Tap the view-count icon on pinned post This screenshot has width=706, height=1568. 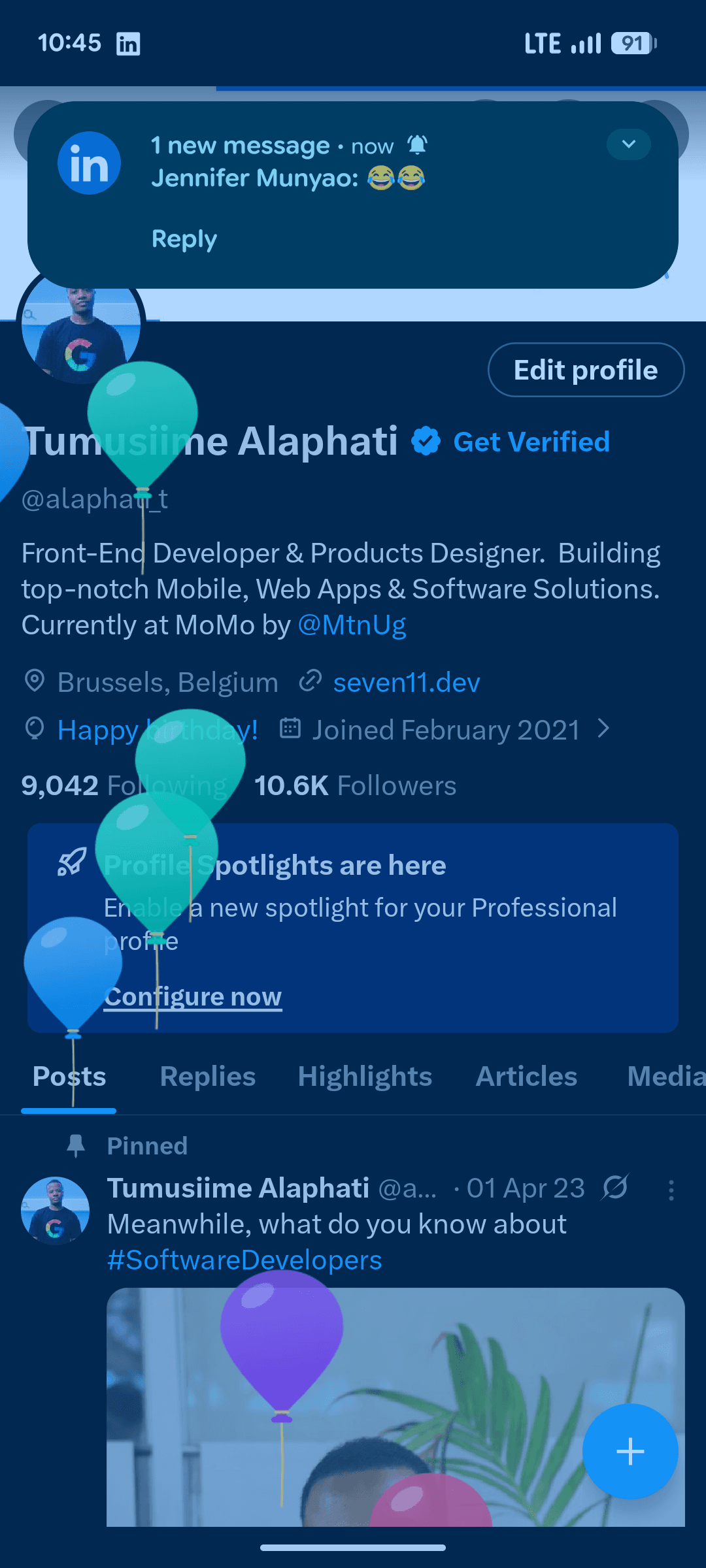coord(615,1188)
